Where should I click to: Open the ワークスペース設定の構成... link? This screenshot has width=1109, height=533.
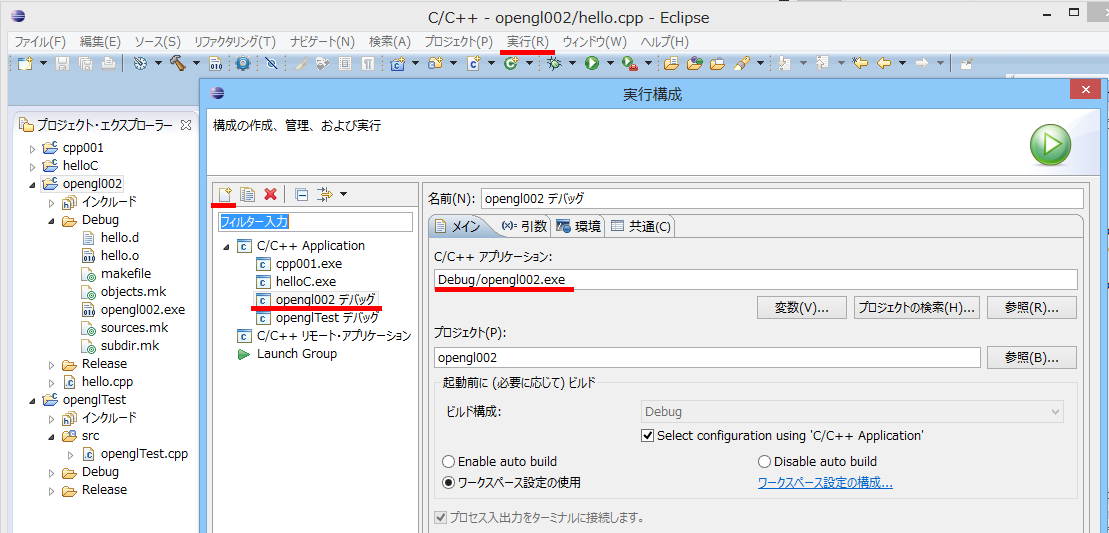click(x=825, y=484)
